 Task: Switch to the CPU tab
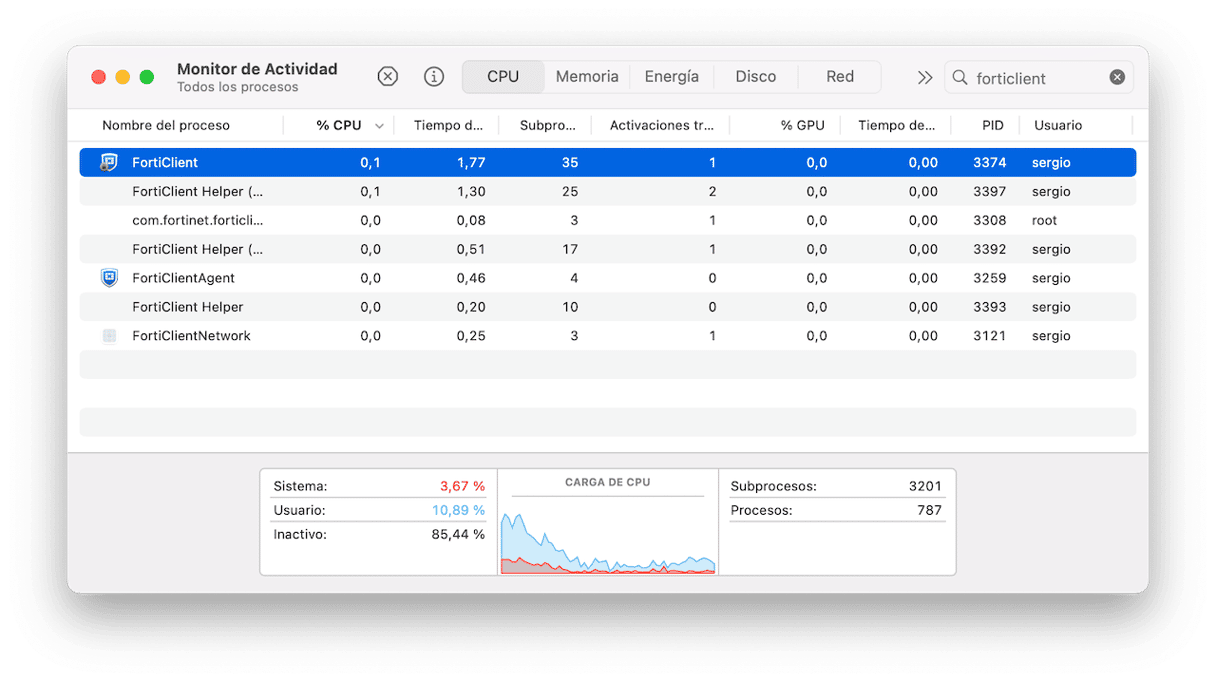pos(503,77)
